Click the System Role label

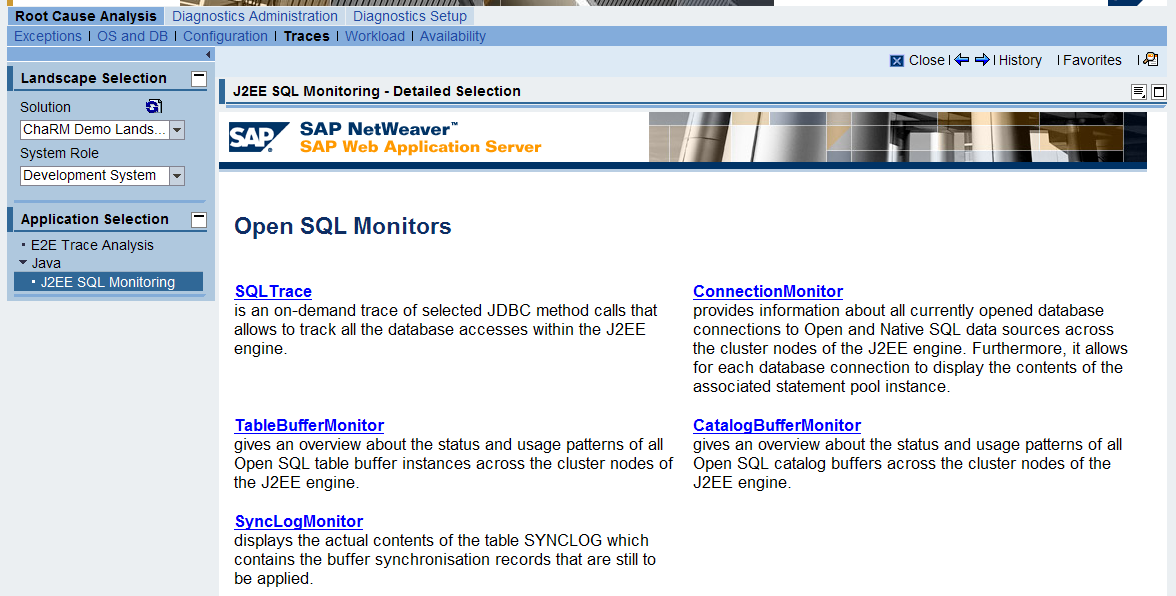coord(59,153)
